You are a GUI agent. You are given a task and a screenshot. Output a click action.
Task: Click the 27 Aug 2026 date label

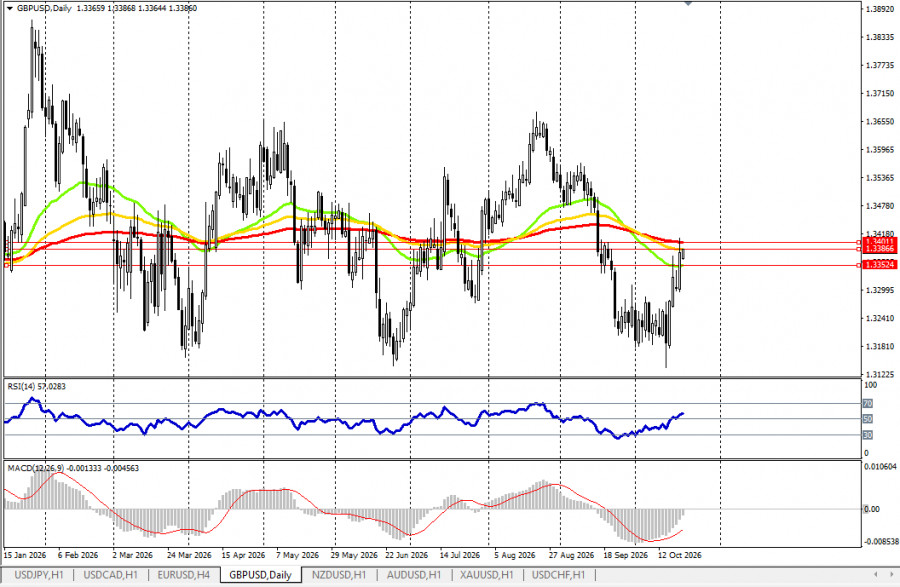pos(571,555)
